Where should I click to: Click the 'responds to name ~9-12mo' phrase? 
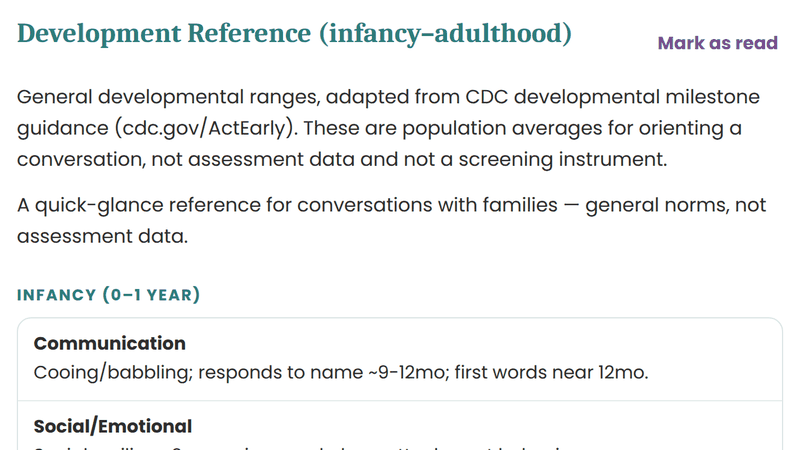(323, 372)
